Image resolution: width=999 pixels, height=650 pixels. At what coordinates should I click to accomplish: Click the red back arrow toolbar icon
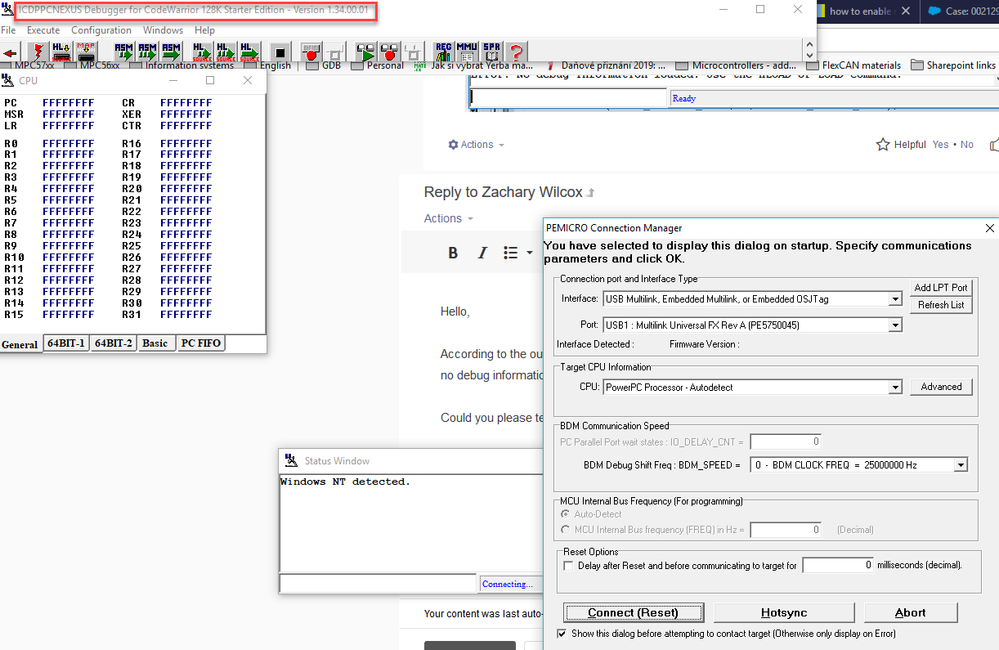(x=10, y=52)
